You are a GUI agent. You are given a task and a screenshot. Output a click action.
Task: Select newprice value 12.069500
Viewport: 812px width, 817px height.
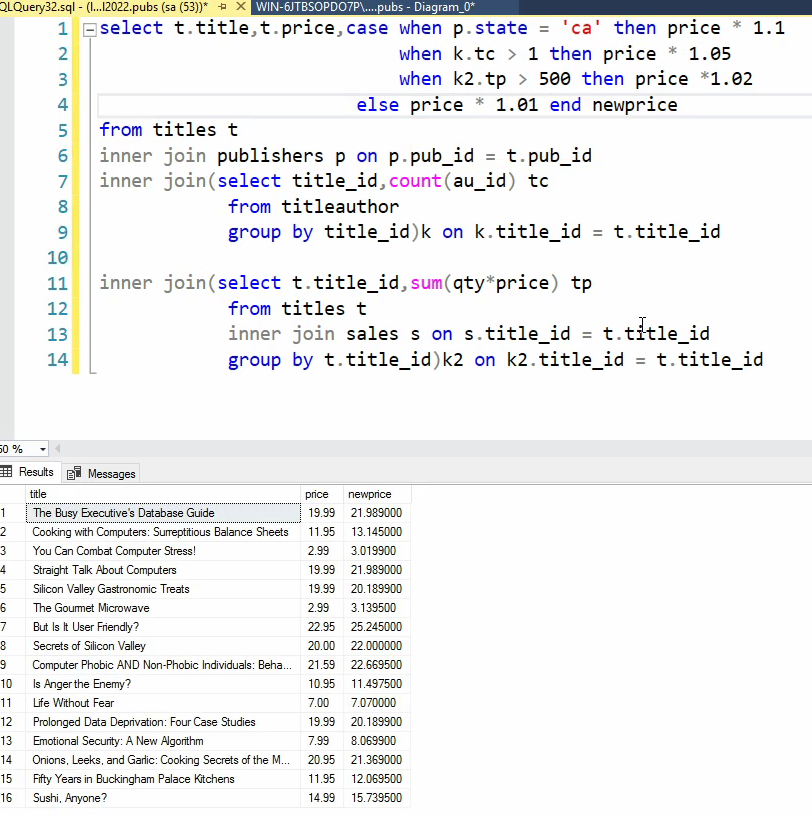(x=377, y=779)
